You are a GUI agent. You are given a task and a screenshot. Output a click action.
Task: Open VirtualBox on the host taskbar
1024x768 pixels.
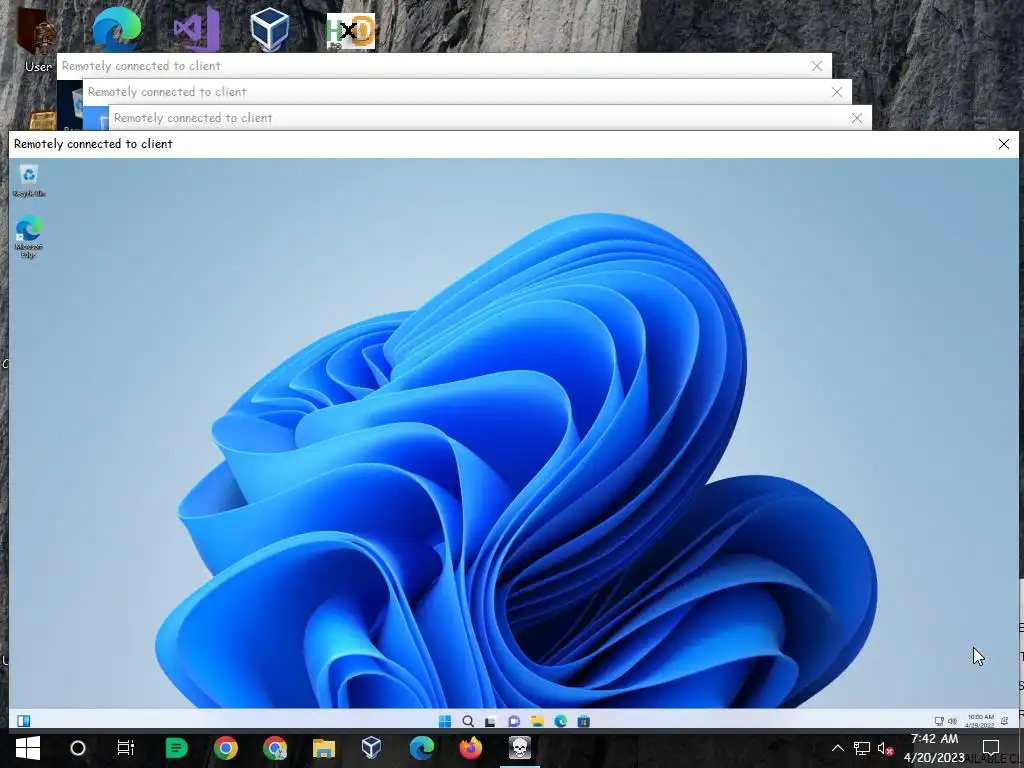pos(372,748)
